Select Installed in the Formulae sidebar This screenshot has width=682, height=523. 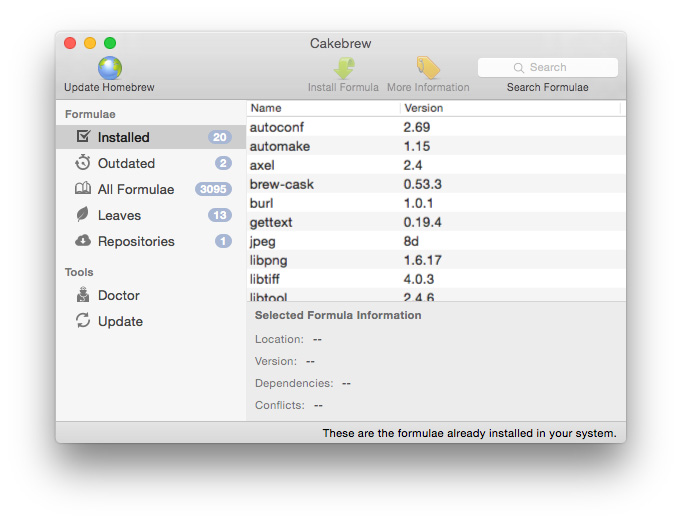click(151, 137)
